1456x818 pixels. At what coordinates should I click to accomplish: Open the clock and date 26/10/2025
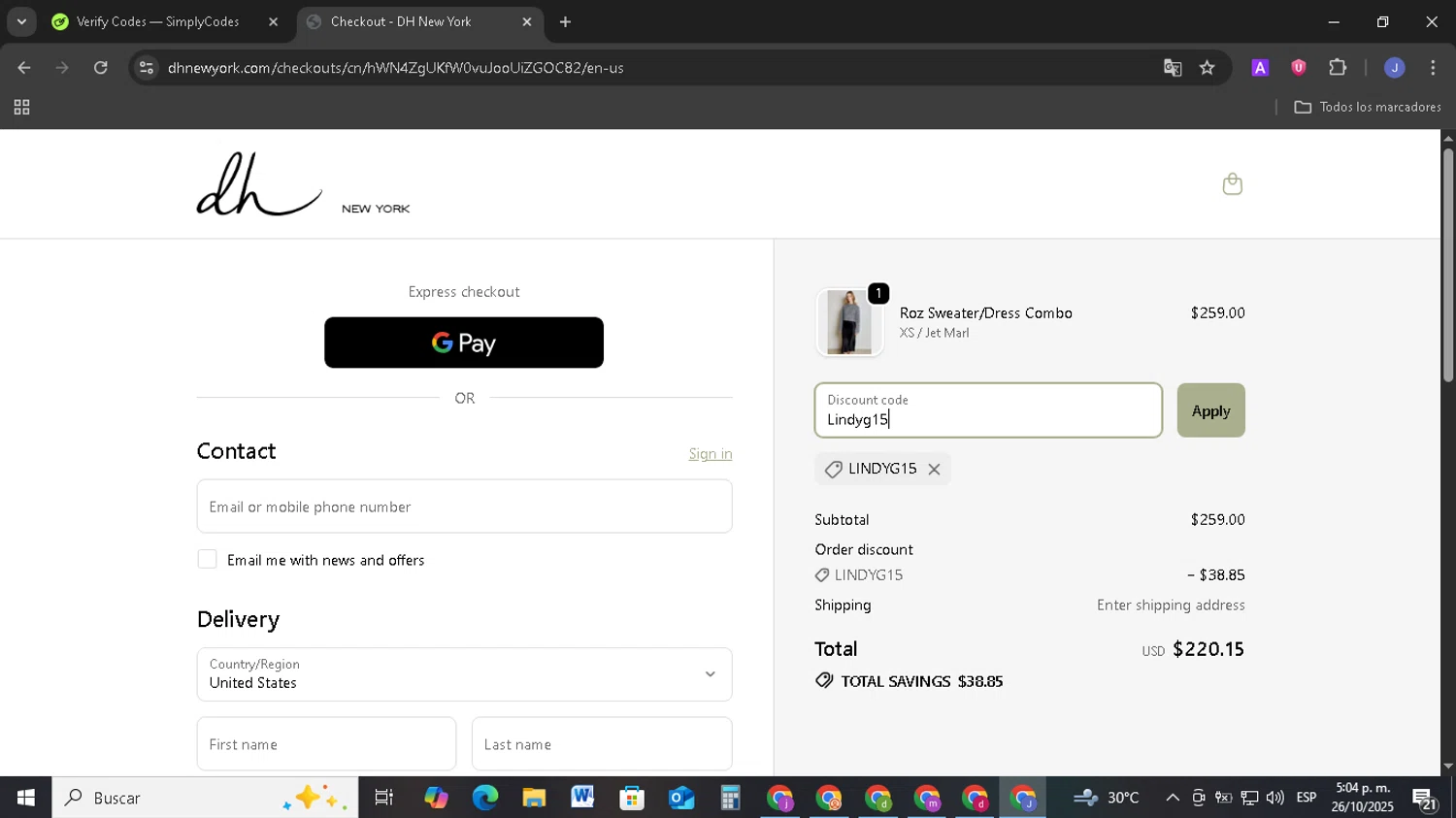pyautogui.click(x=1363, y=798)
